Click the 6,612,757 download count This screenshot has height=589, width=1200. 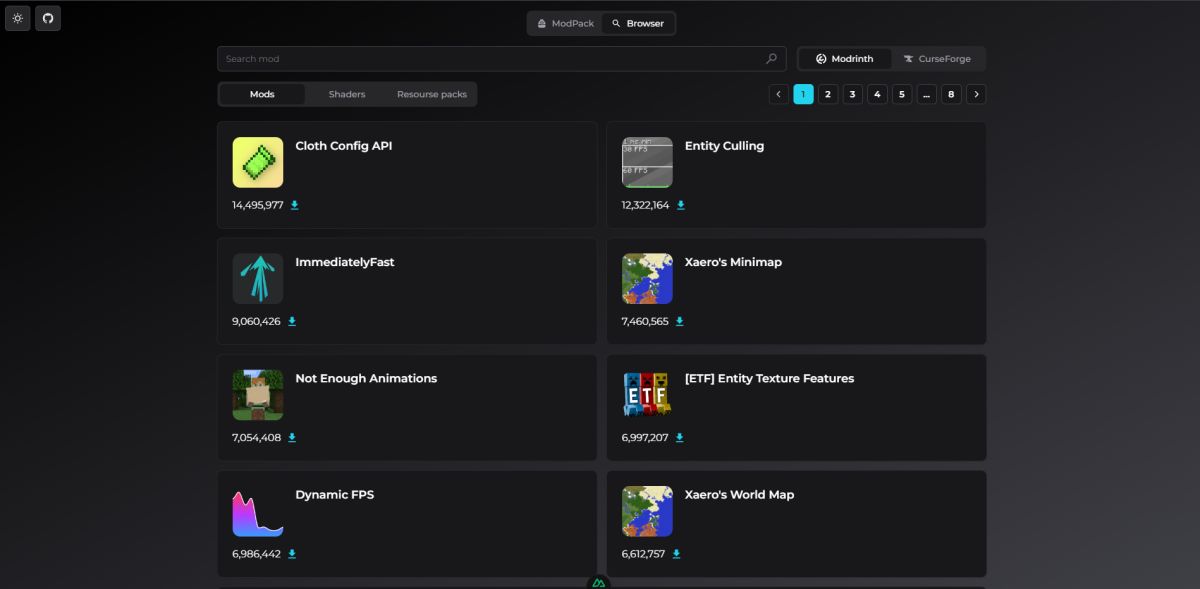[x=643, y=553]
